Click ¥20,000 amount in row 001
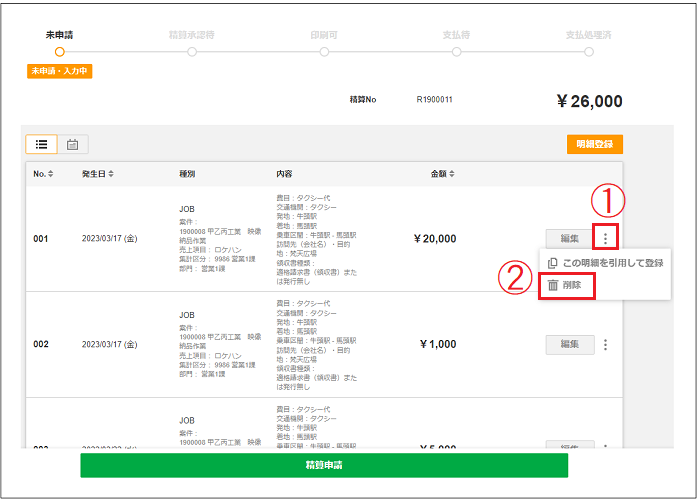Viewport: 700px width, 502px height. click(x=435, y=239)
